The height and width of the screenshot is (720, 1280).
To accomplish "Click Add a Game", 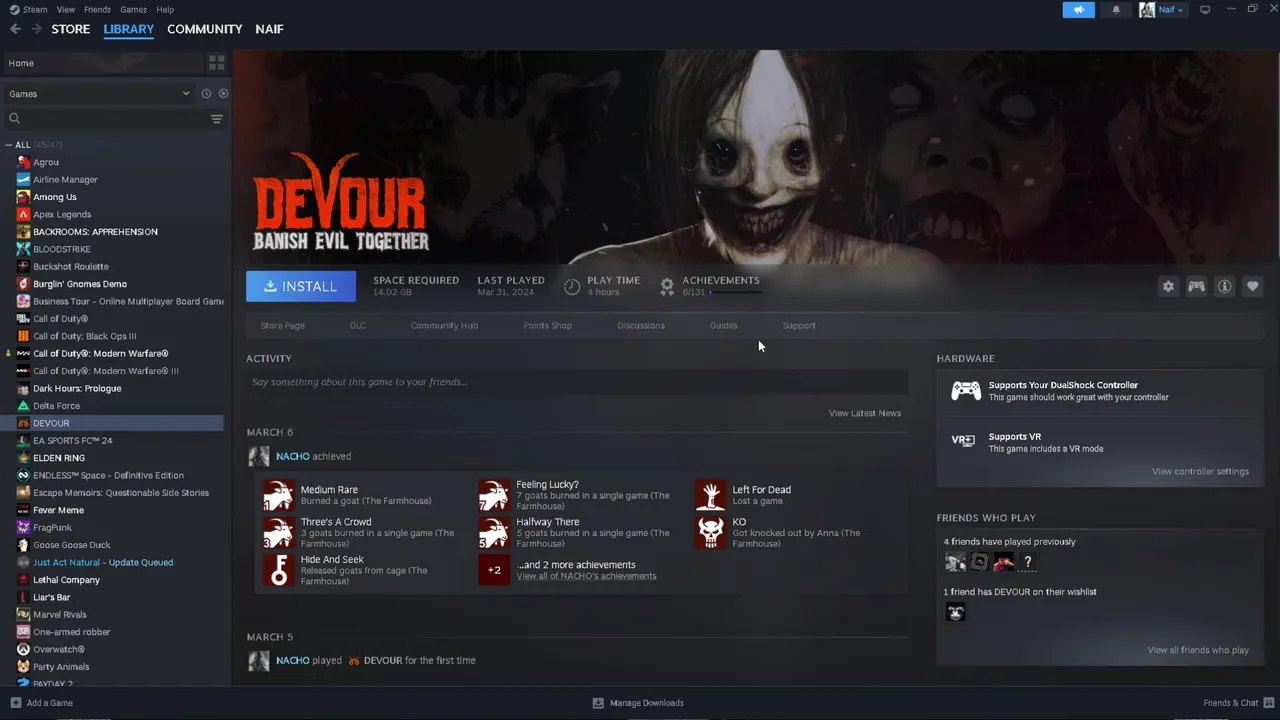I will (41, 703).
